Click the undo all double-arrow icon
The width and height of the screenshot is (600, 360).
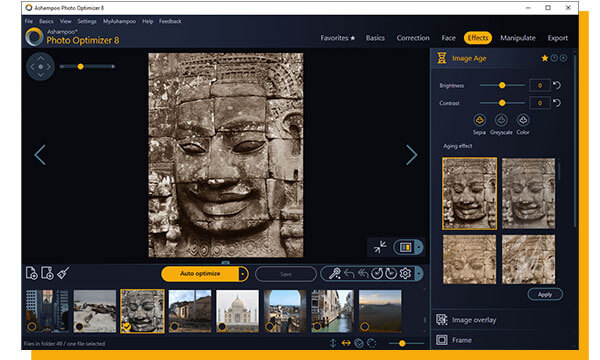[x=363, y=274]
